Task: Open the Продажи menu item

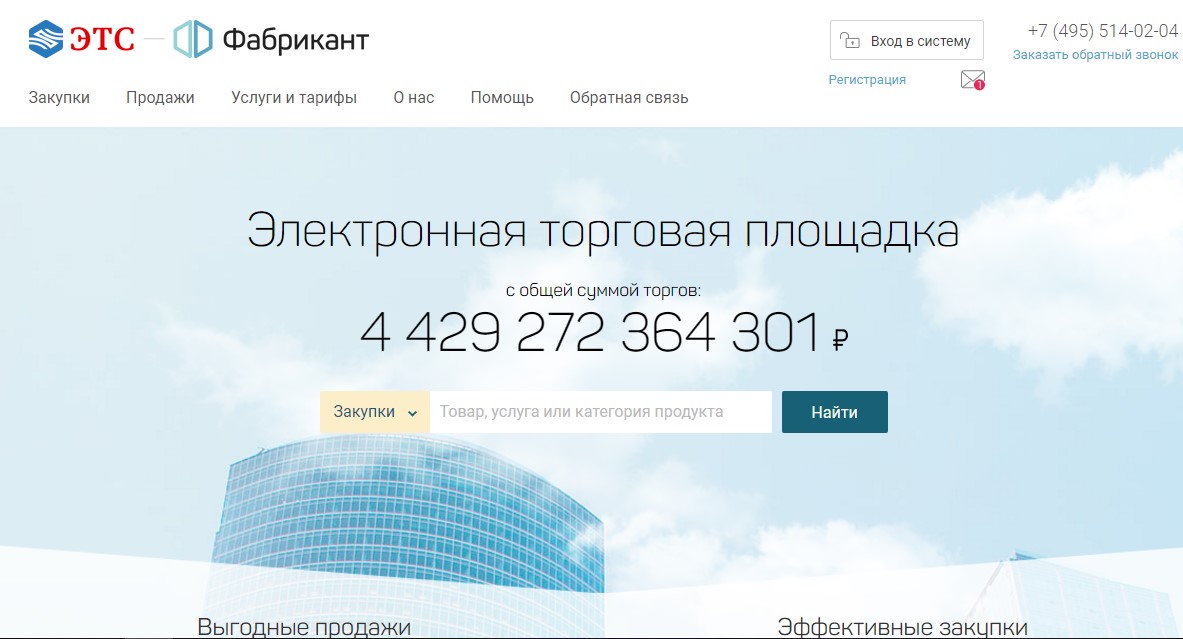Action: pyautogui.click(x=160, y=97)
